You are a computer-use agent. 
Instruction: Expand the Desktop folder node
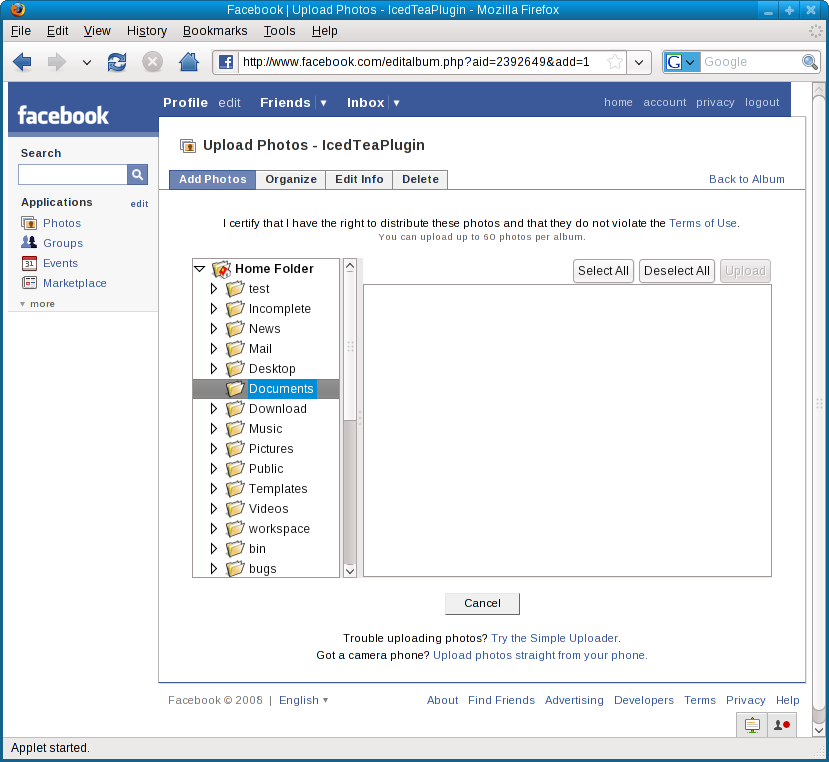(214, 369)
